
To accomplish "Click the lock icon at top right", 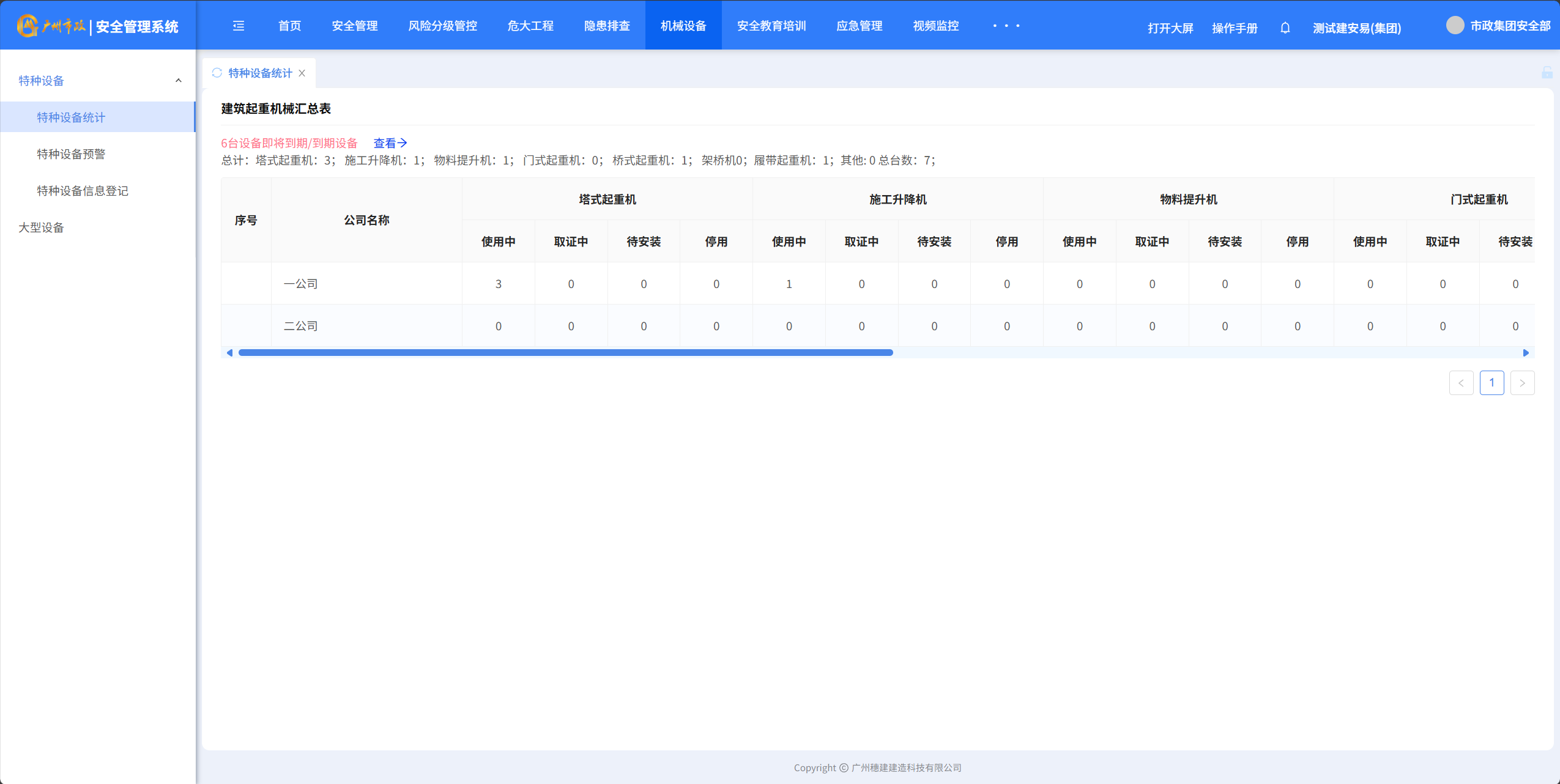I will [1547, 73].
